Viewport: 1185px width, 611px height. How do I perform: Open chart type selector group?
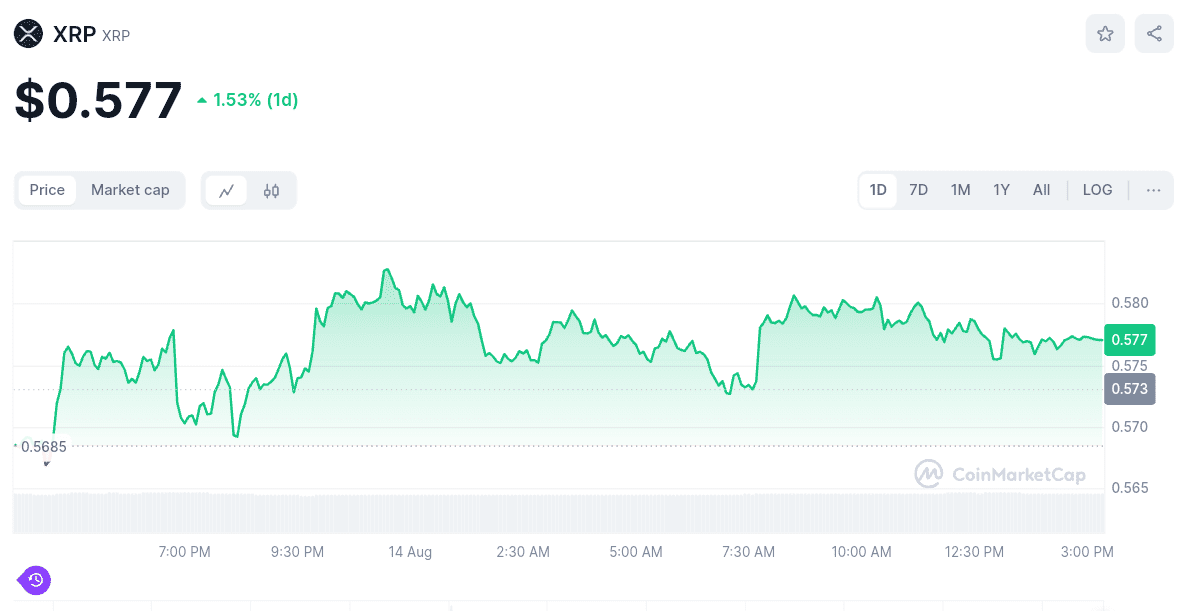248,190
